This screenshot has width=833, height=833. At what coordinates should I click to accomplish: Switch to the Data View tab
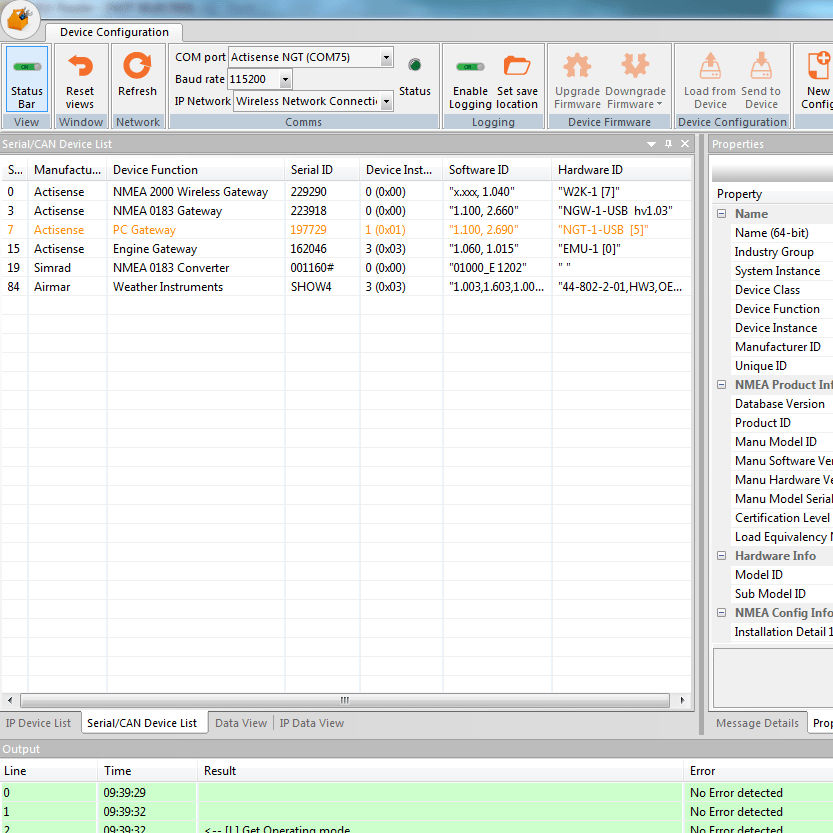point(240,722)
